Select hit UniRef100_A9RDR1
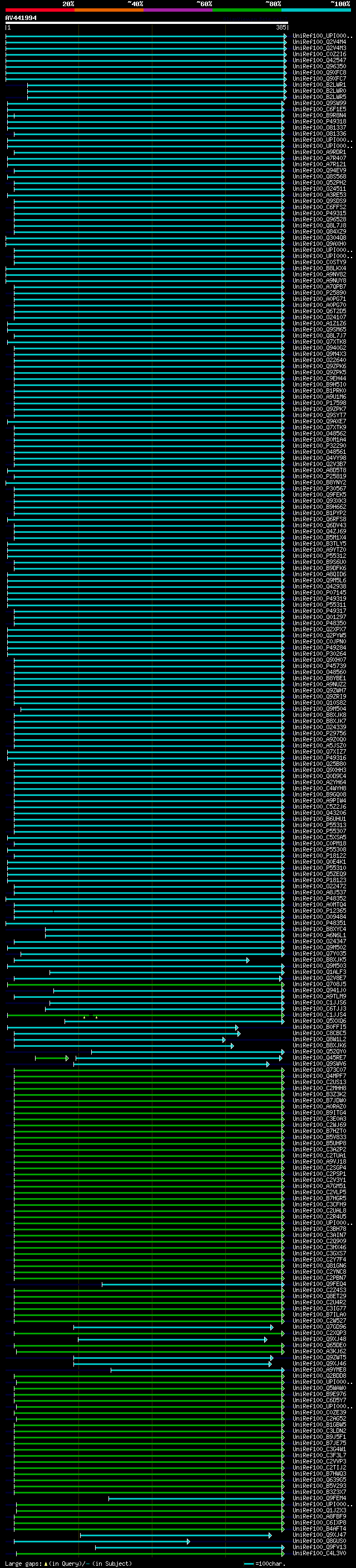 (319, 152)
